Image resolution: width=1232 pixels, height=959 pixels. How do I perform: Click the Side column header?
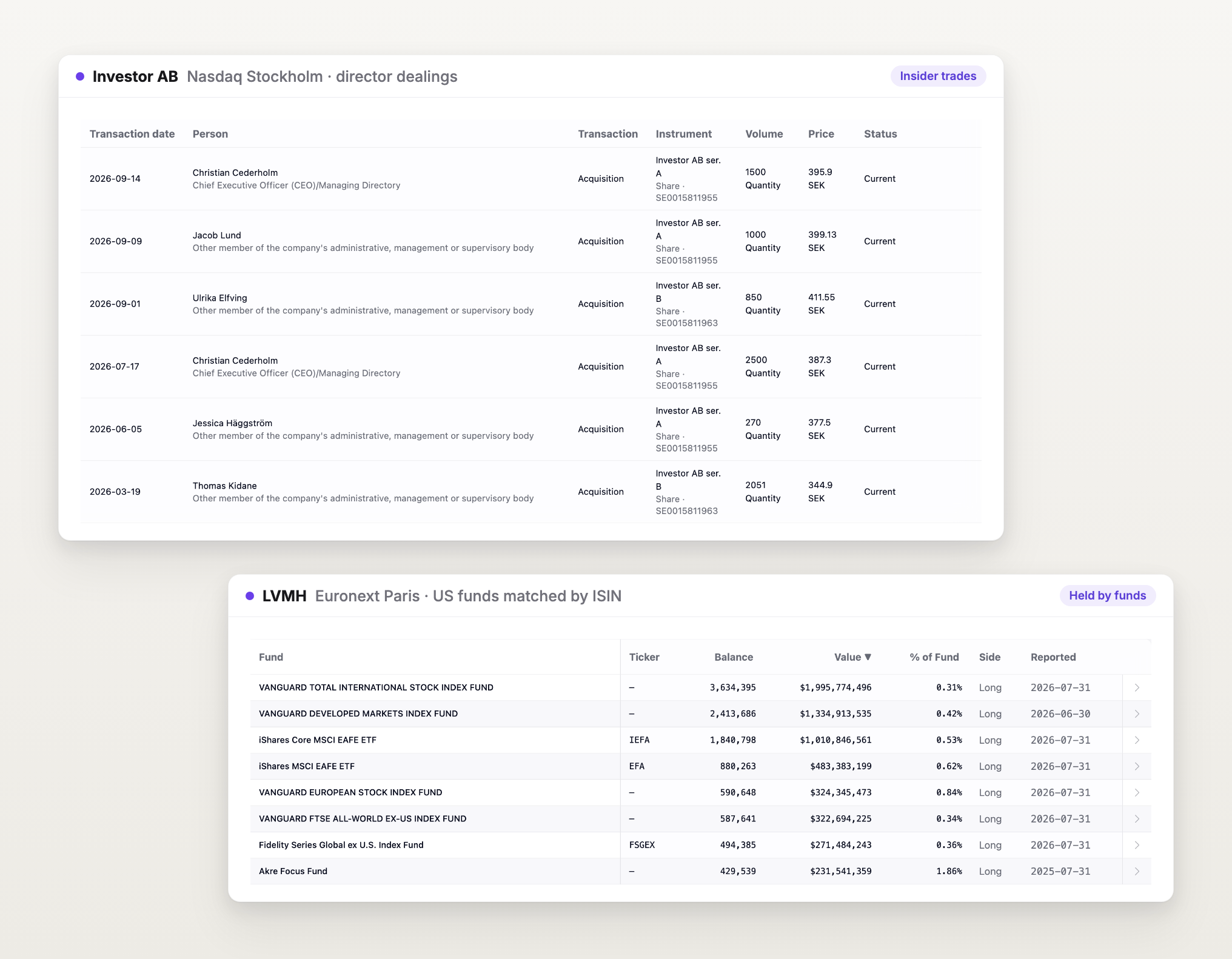[x=989, y=657]
